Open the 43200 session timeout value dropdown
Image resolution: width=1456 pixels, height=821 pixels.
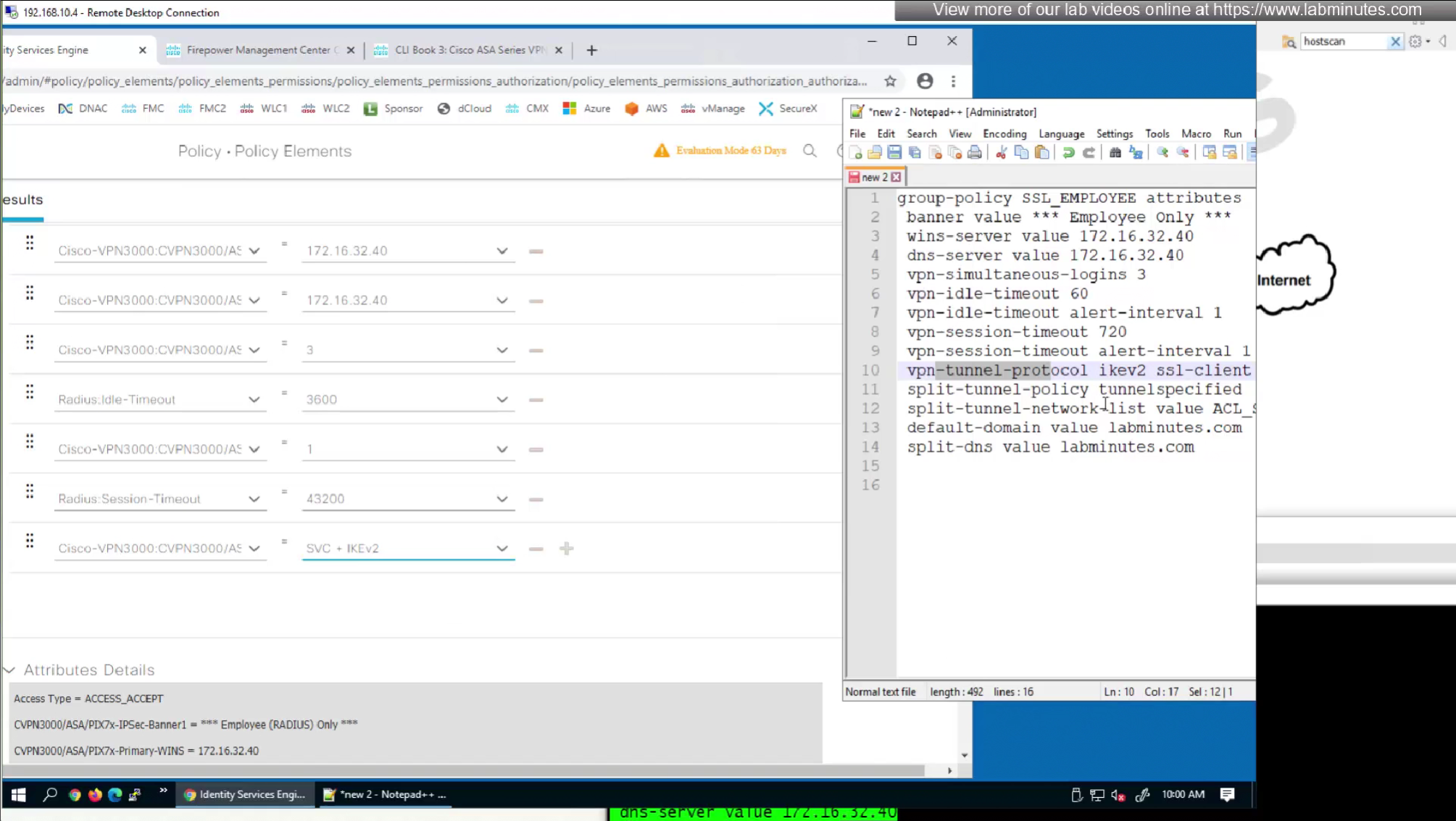(x=502, y=499)
